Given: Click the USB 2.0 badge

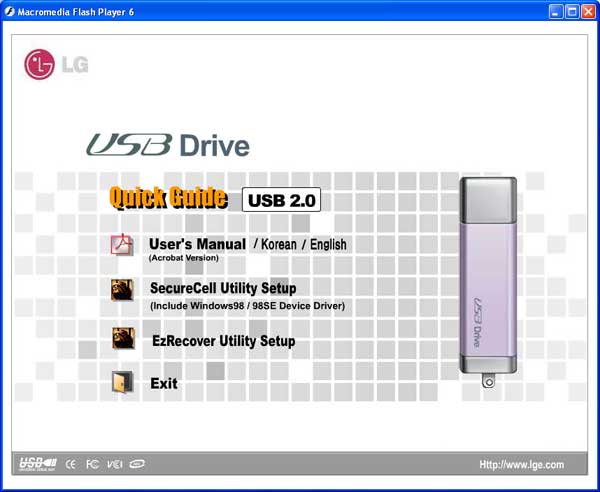Looking at the screenshot, I should tap(281, 200).
